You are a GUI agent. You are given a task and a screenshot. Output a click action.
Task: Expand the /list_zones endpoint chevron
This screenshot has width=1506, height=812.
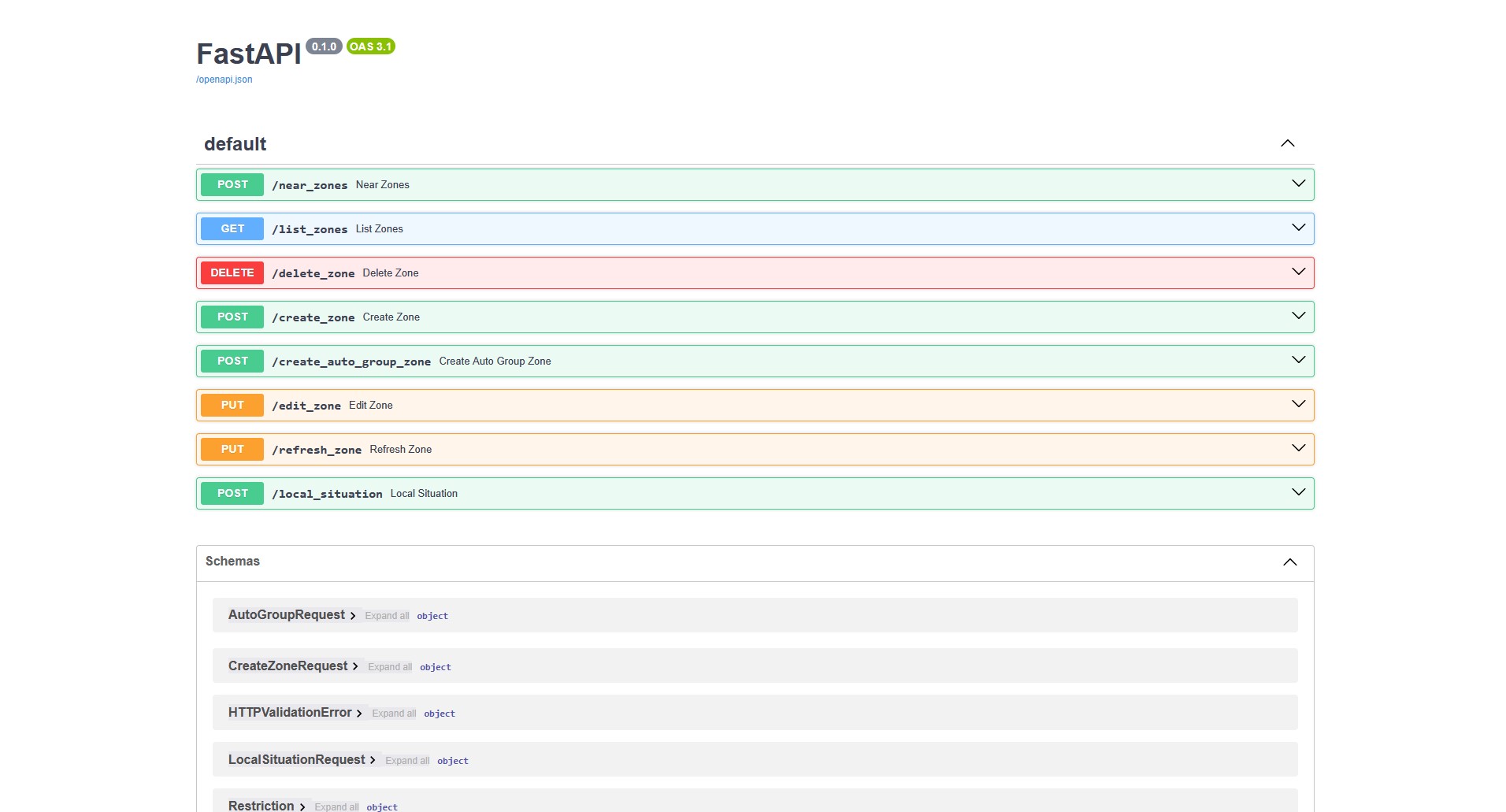point(1298,228)
